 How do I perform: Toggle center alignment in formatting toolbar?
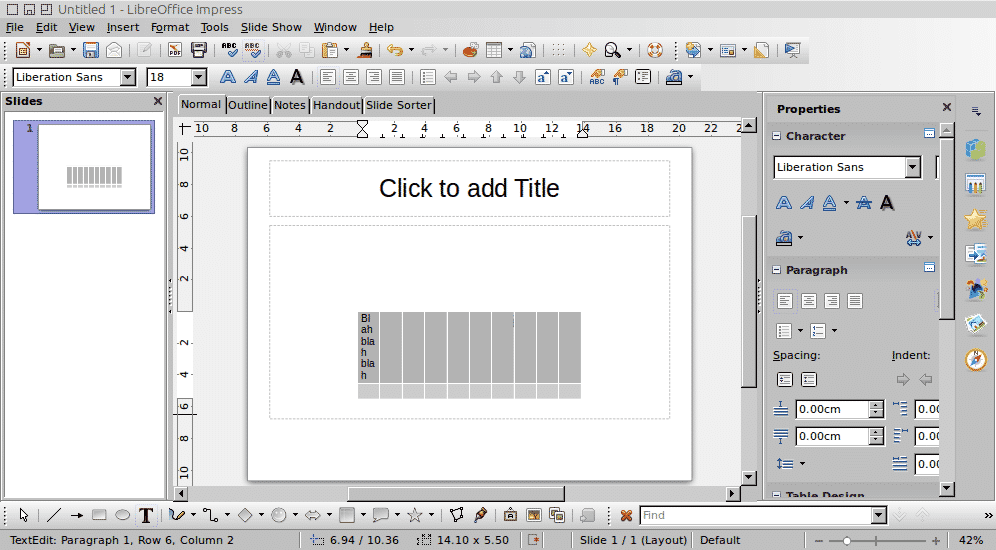(351, 77)
